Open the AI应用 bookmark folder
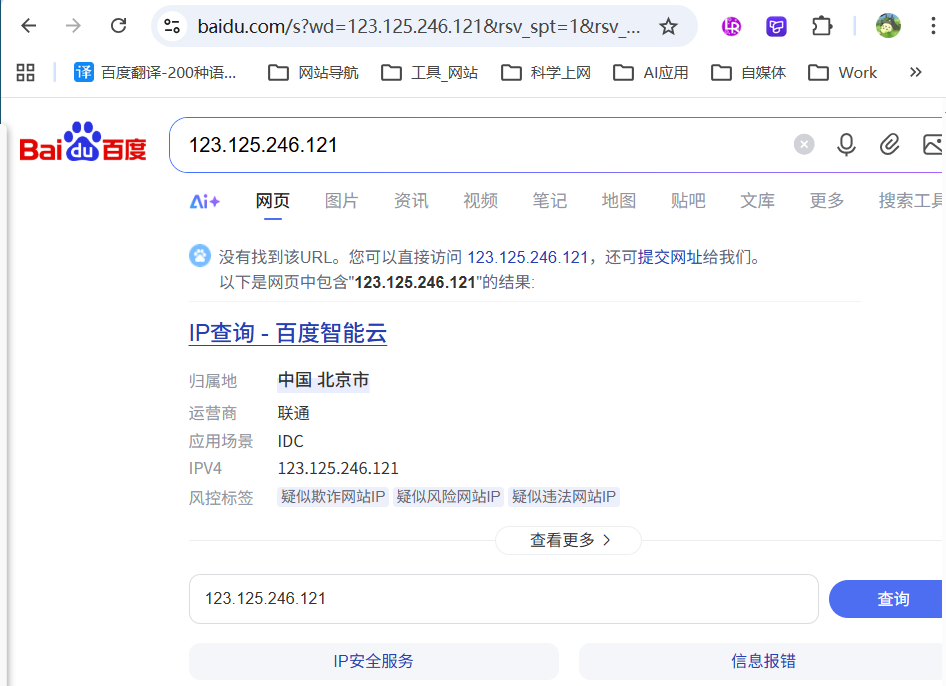 click(650, 73)
